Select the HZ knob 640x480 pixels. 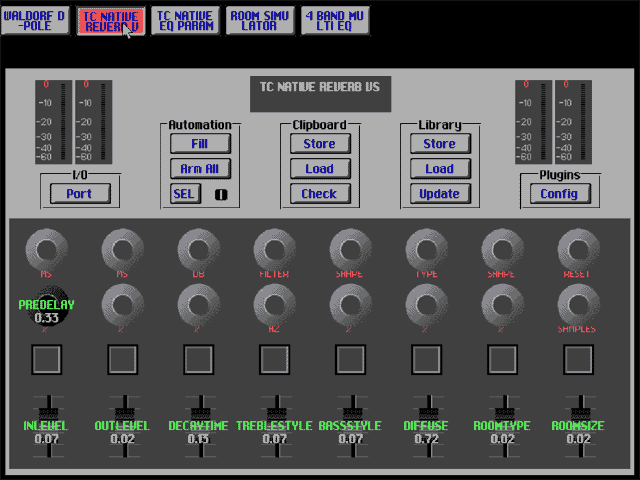pyautogui.click(x=274, y=305)
